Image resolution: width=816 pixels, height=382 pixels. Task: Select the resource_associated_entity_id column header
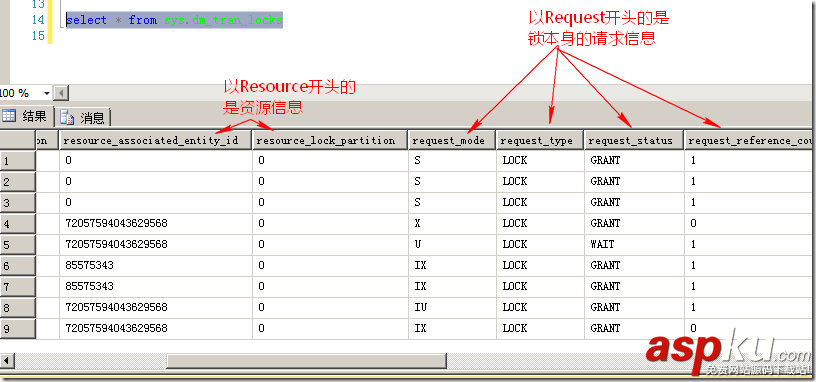click(156, 141)
